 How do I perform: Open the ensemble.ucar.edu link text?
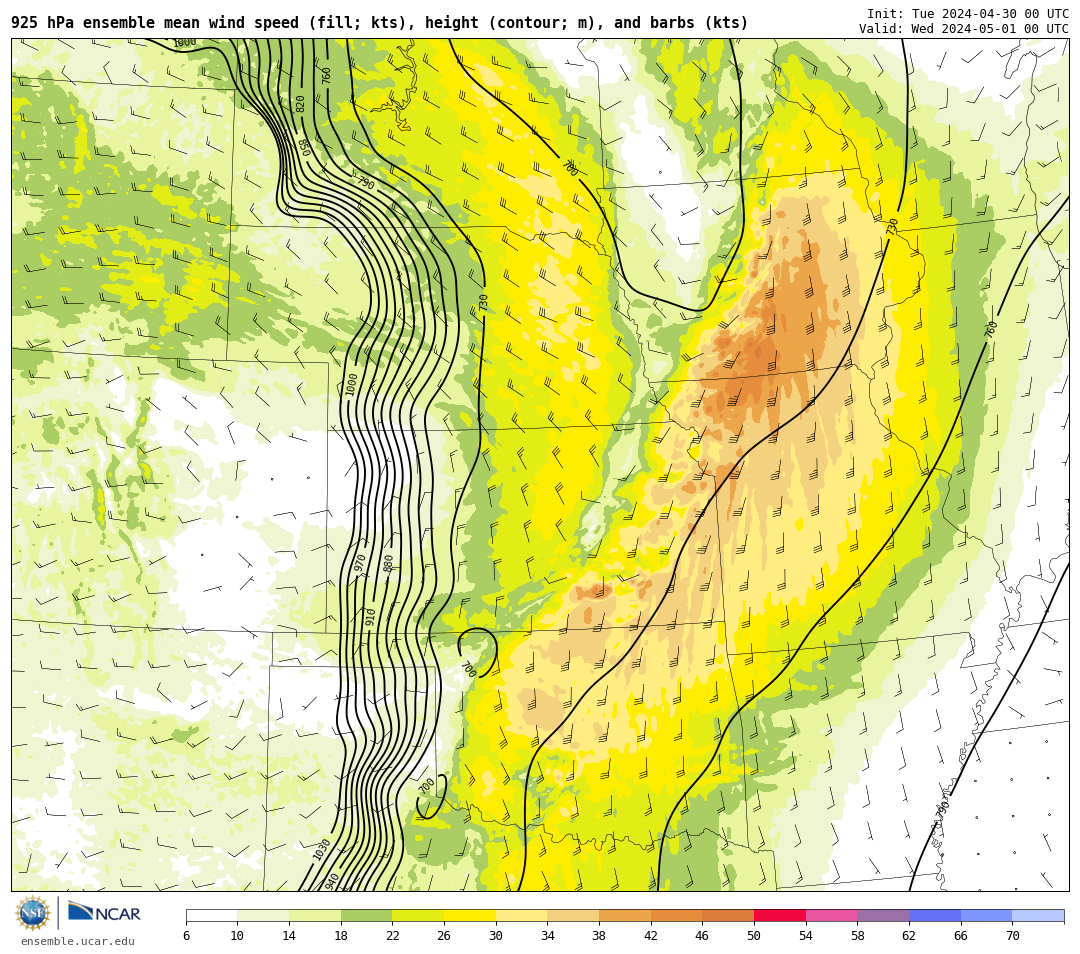tap(78, 941)
